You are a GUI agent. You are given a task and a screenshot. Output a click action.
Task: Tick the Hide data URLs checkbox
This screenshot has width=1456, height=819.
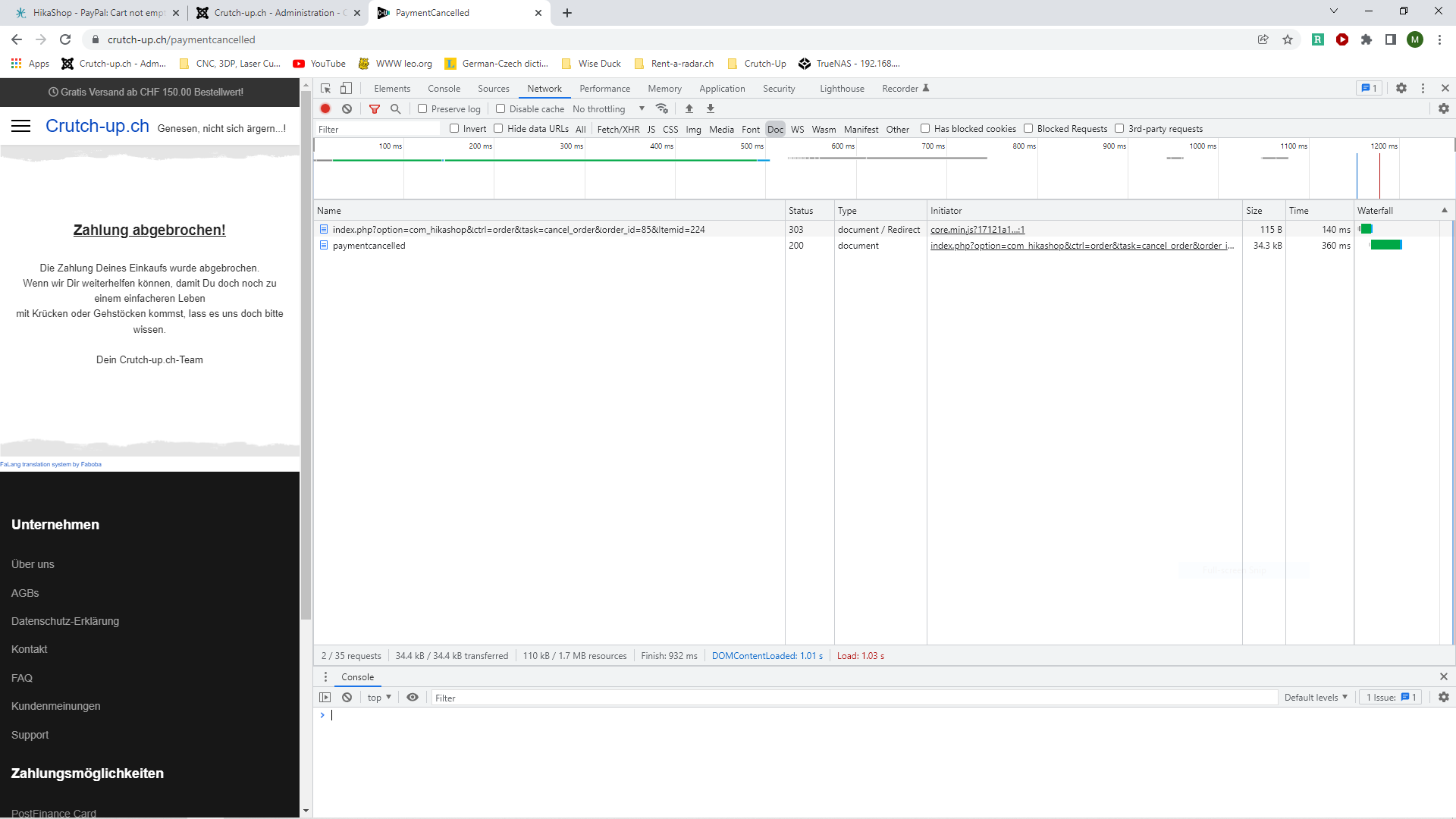coord(498,128)
